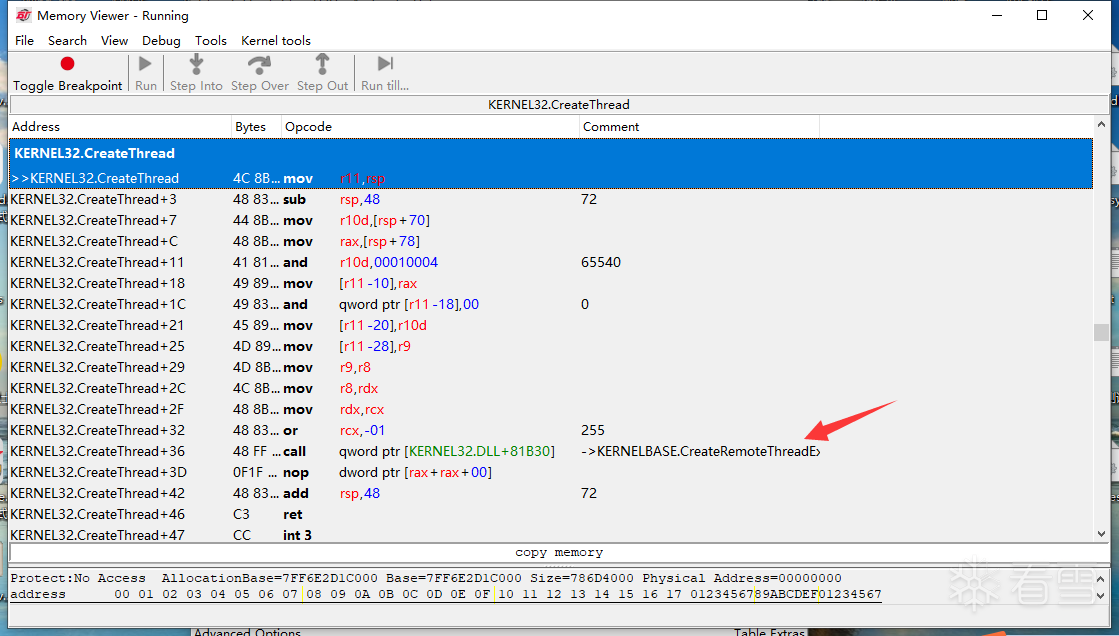1119x636 pixels.
Task: Select the KERNEL32.CreateThread+36 call row
Action: [x=551, y=451]
